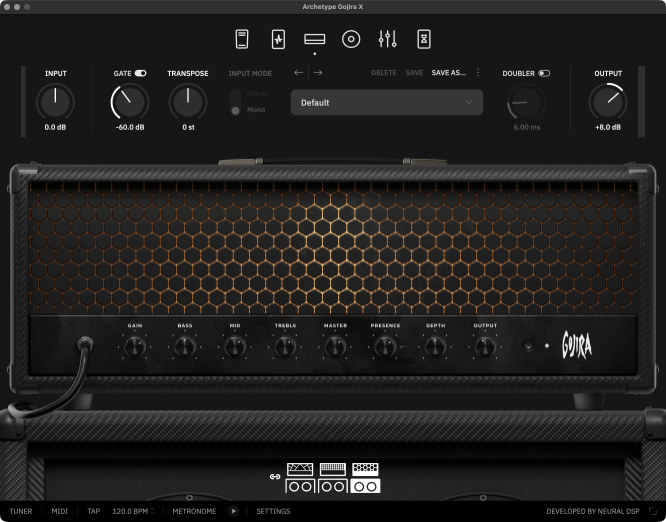Open the pedal section with waveform icon
The width and height of the screenshot is (666, 522).
278,39
